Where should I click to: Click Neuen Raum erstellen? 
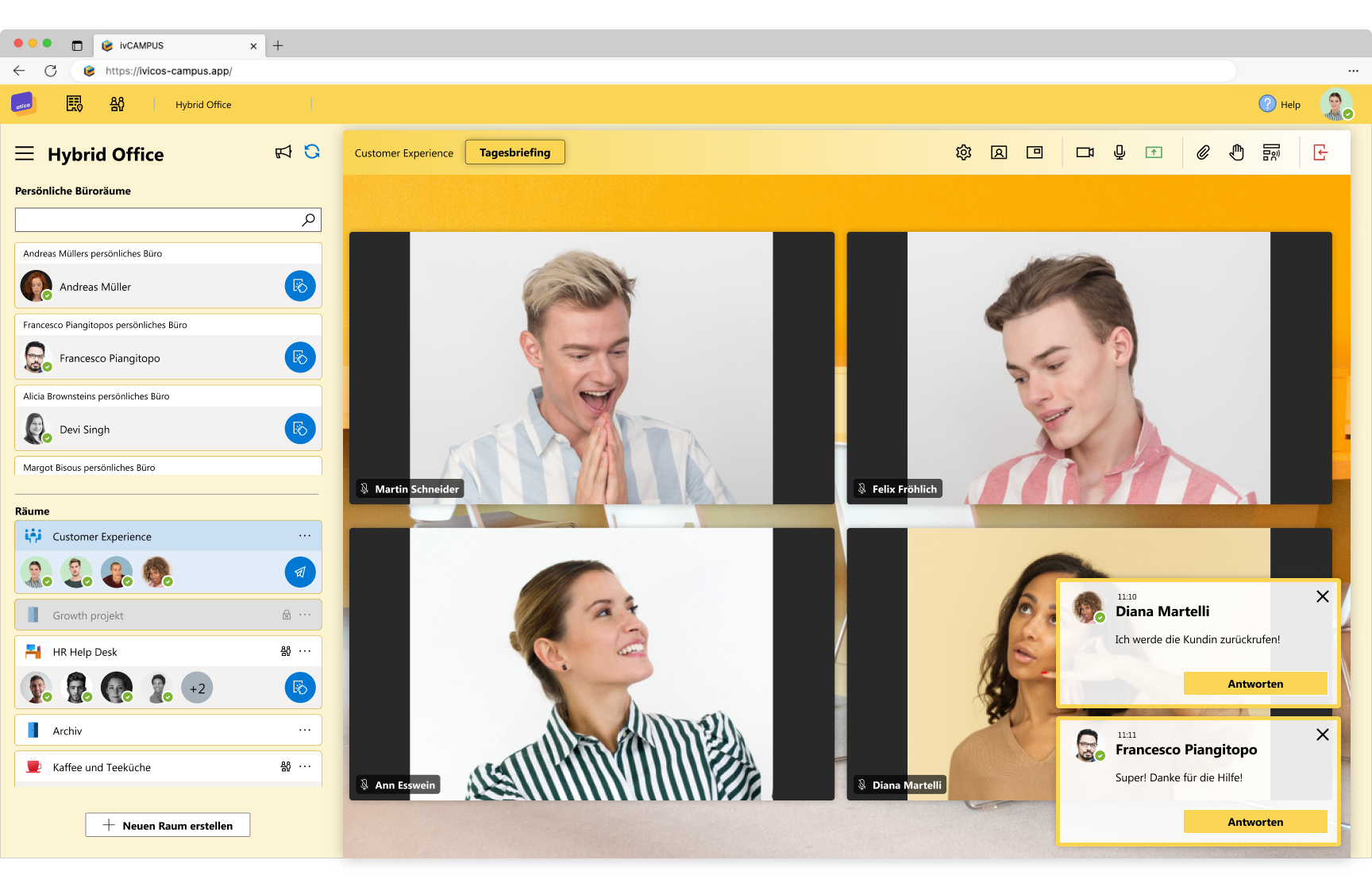pos(168,825)
